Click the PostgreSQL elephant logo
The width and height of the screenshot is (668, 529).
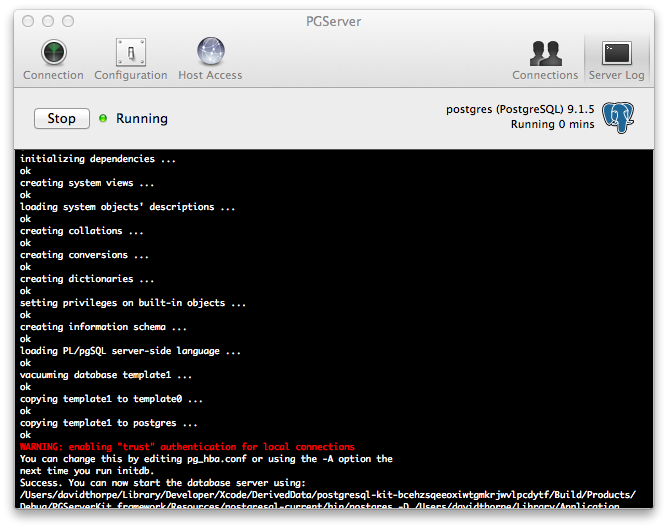pyautogui.click(x=618, y=117)
